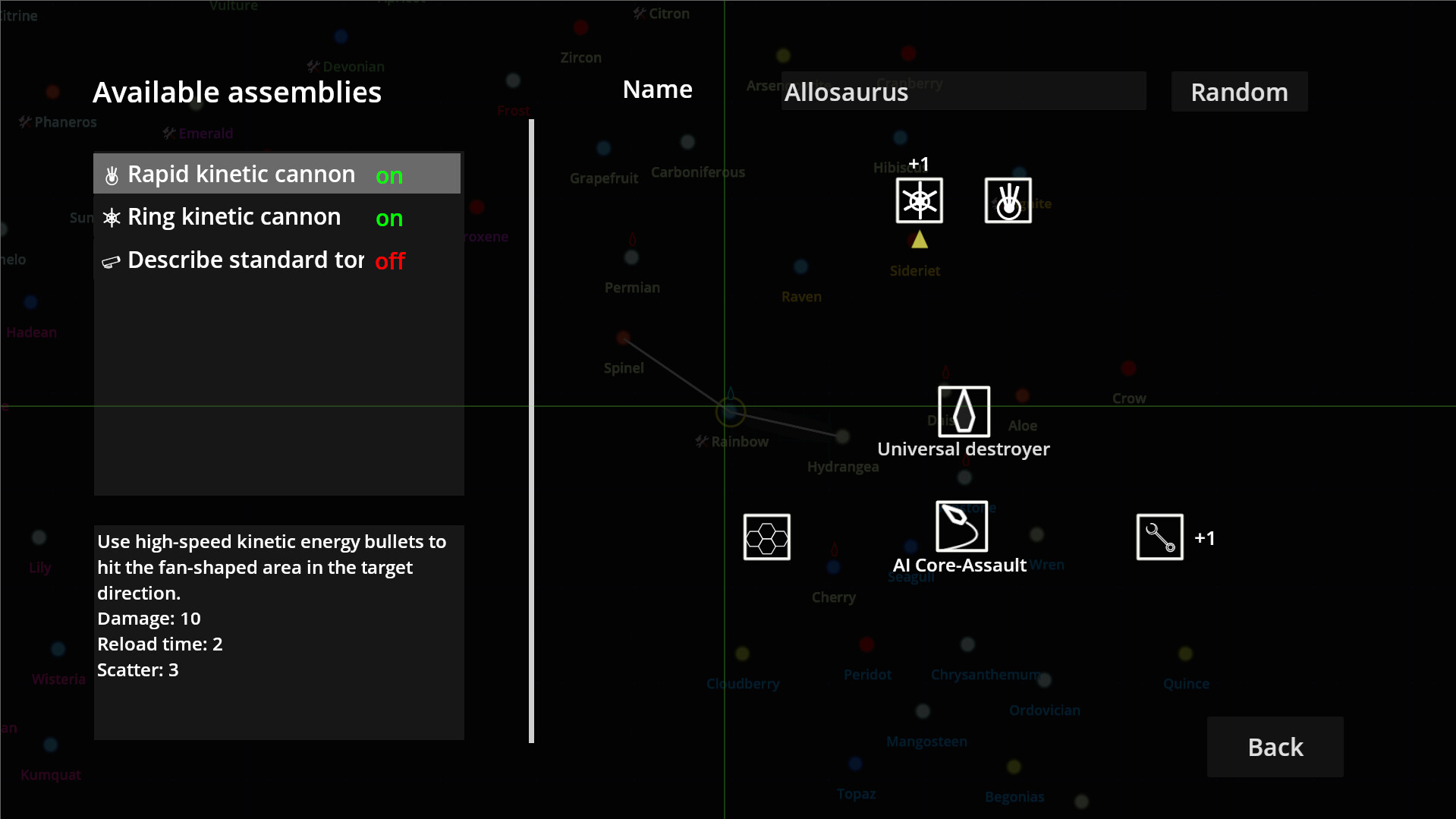Viewport: 1456px width, 819px height.
Task: Click the snowflake icon beside Ring kinetic cannon
Action: tap(112, 219)
